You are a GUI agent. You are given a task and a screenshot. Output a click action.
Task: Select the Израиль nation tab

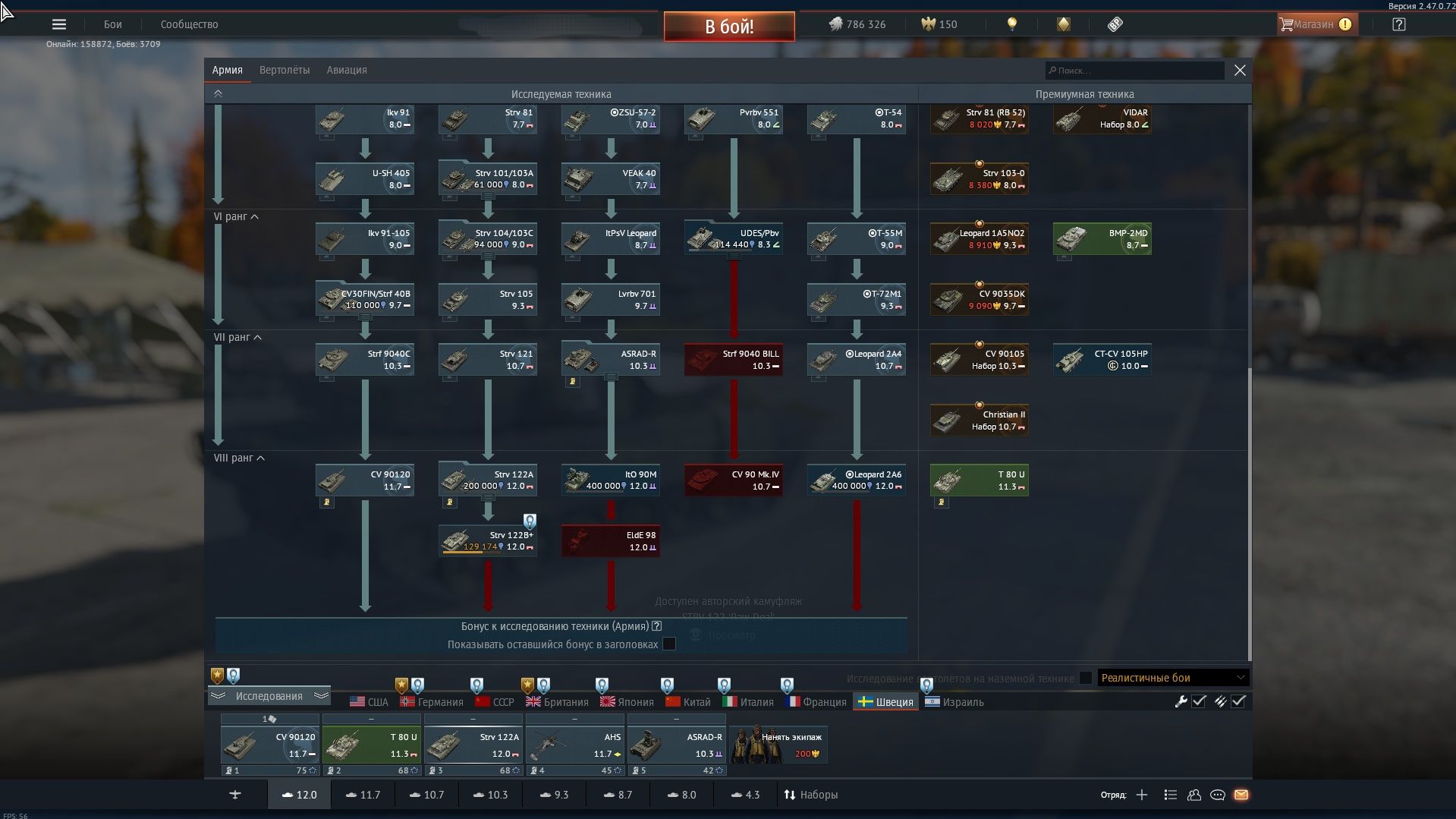click(954, 702)
